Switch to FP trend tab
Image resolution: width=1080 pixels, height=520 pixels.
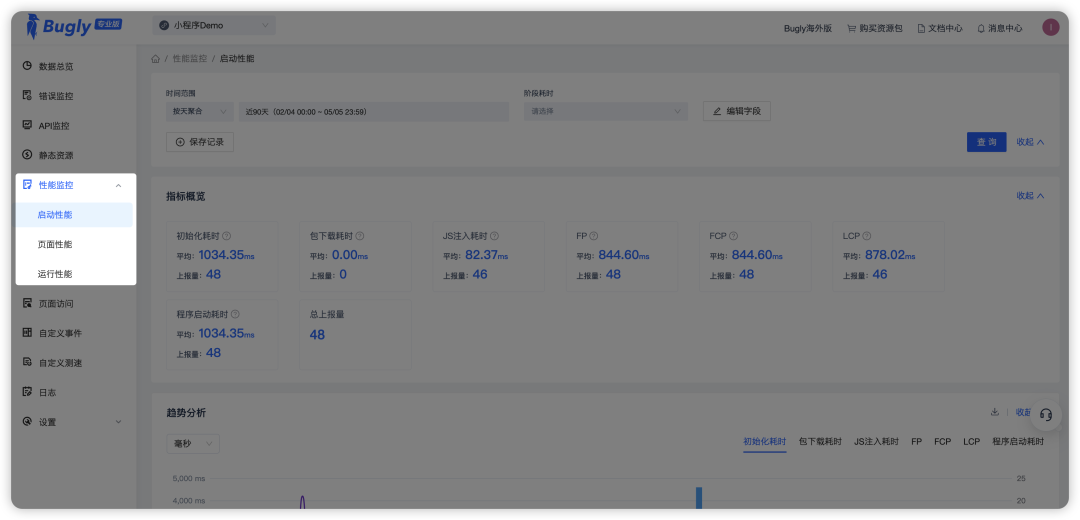(916, 441)
